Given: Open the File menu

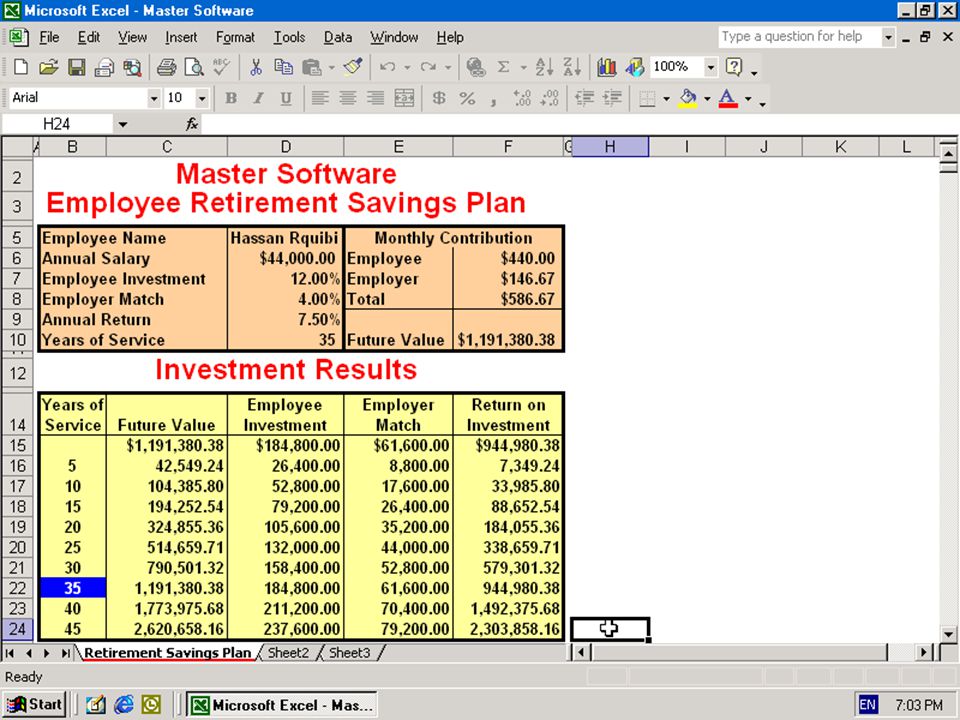Looking at the screenshot, I should click(49, 37).
